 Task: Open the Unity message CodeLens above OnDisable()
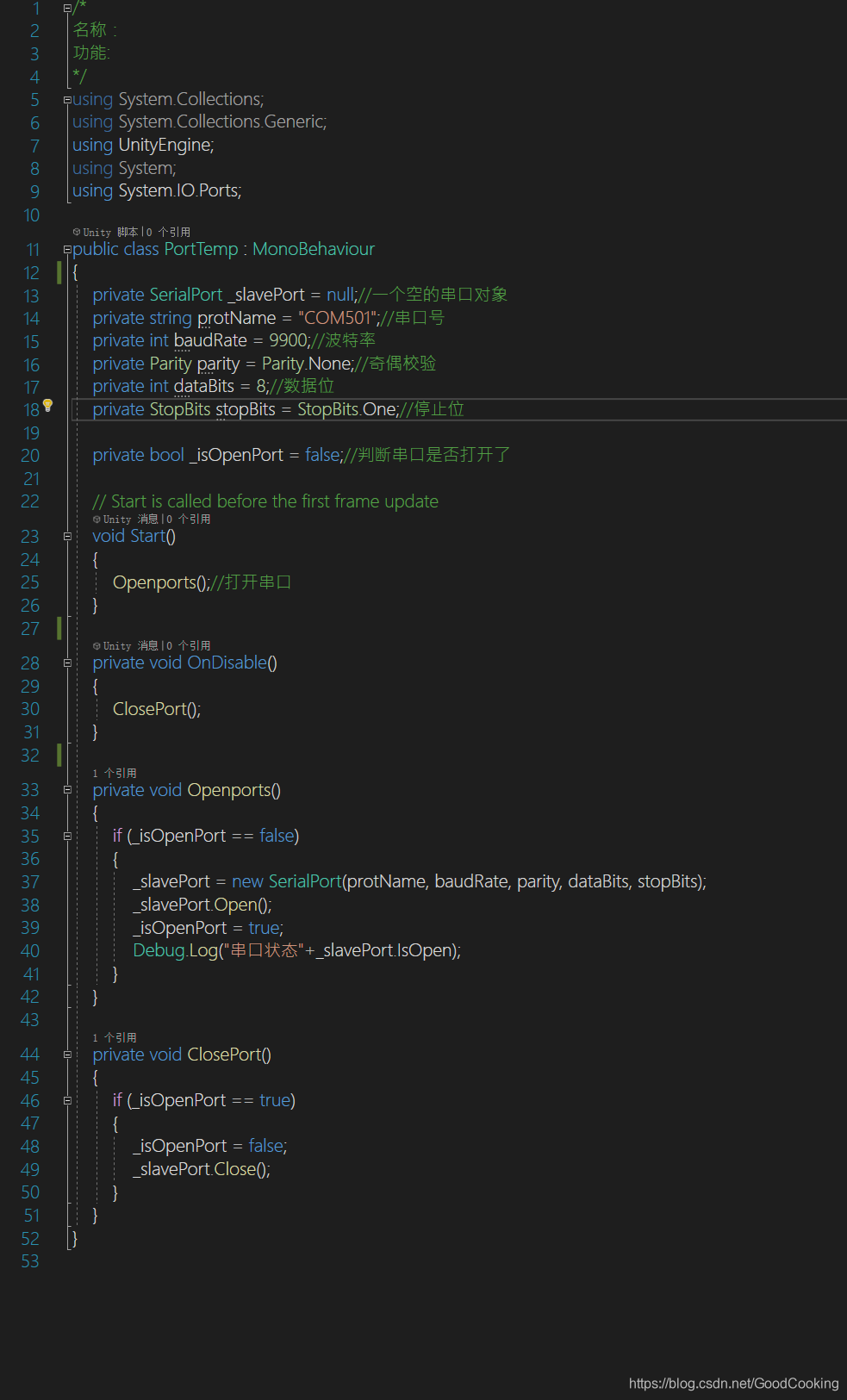point(152,645)
